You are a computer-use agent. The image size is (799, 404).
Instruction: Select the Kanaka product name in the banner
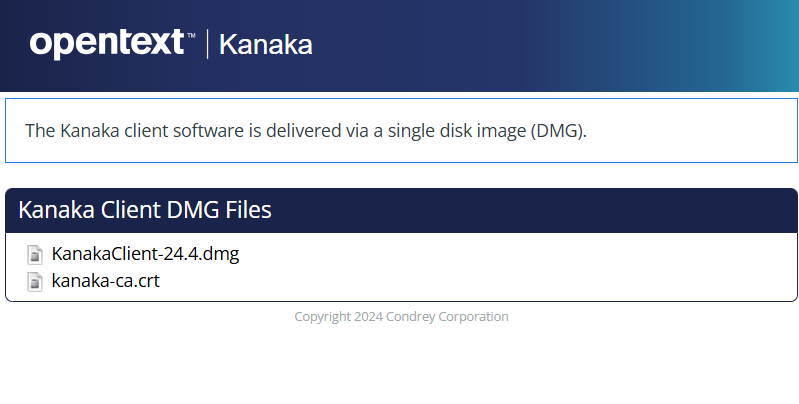pyautogui.click(x=265, y=45)
